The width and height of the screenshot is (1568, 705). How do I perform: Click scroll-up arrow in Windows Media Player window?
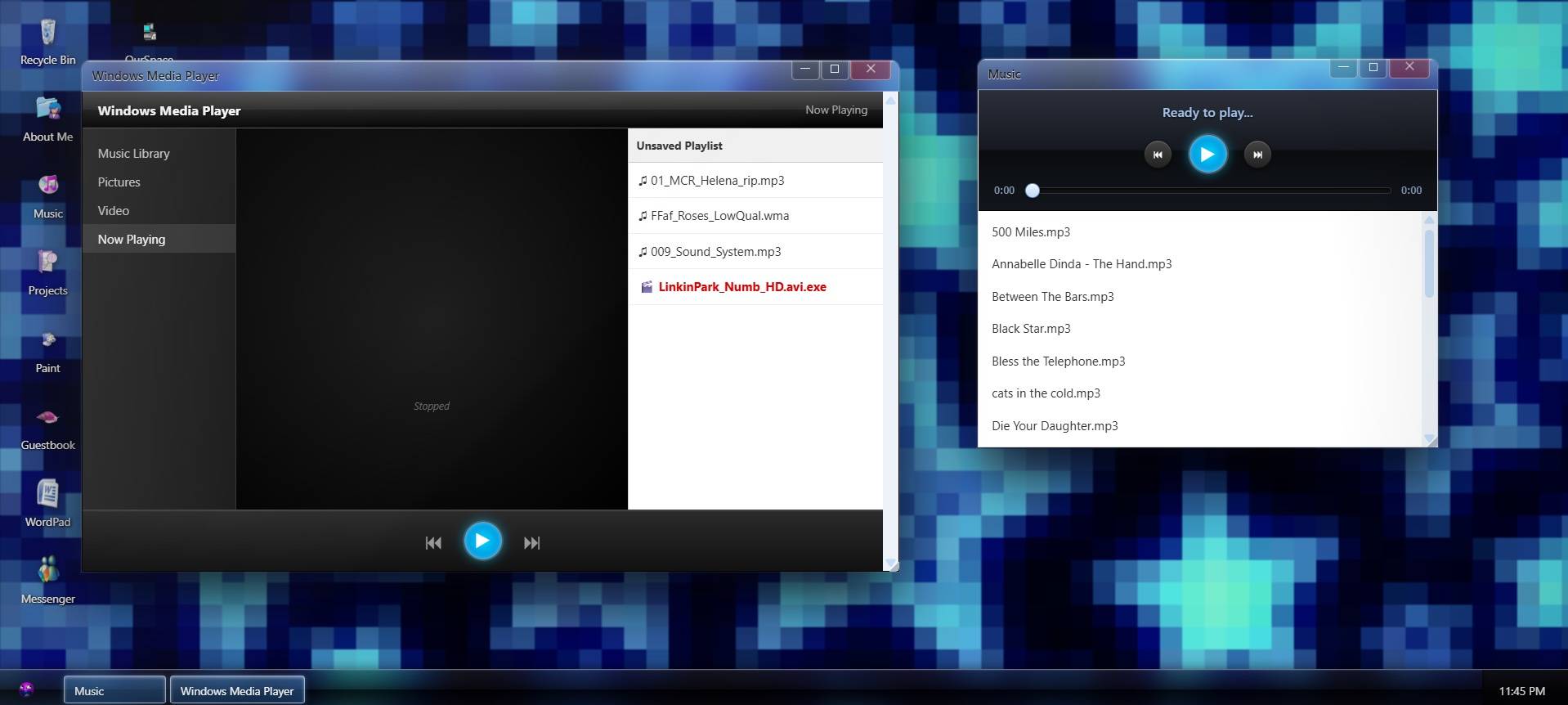coord(891,100)
